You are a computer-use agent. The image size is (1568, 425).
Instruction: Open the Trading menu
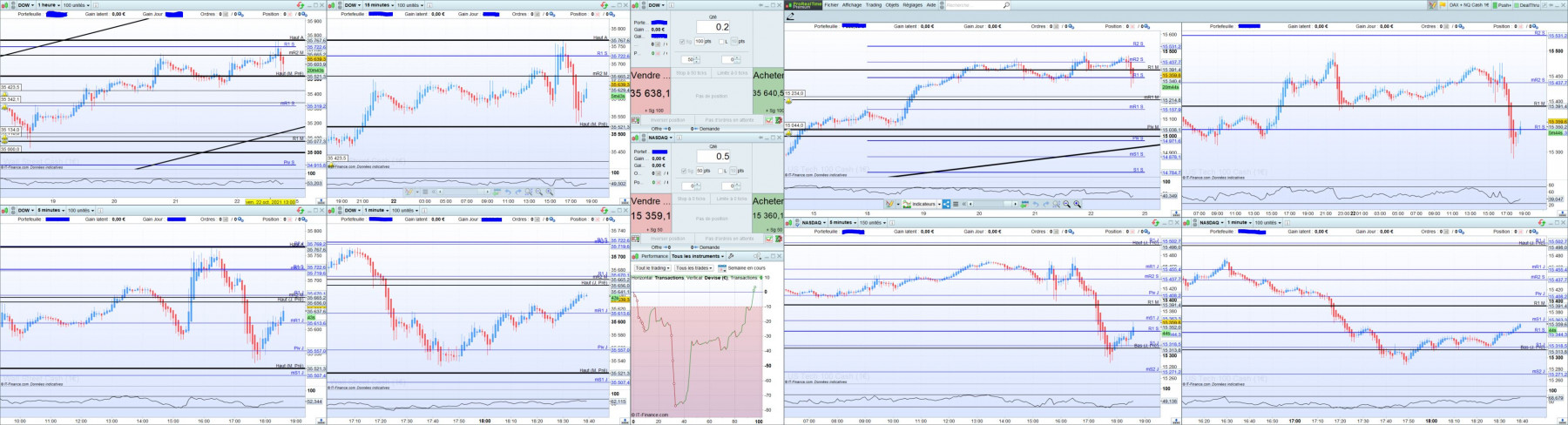[x=874, y=4]
